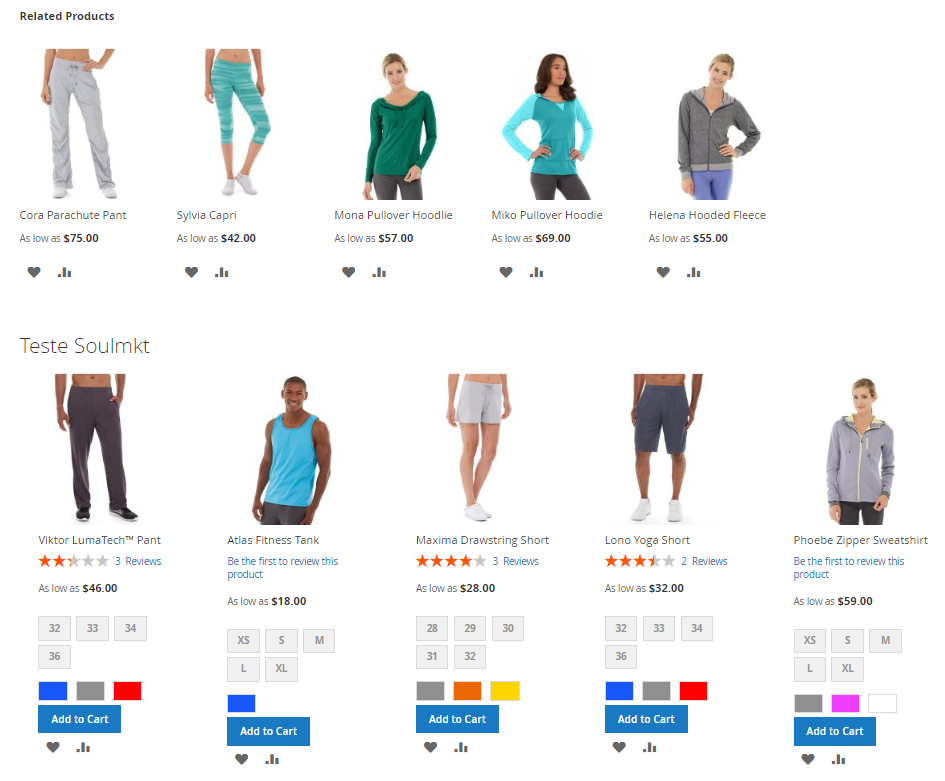Compare Atlas Fitness Tank via chart icon

pos(272,759)
